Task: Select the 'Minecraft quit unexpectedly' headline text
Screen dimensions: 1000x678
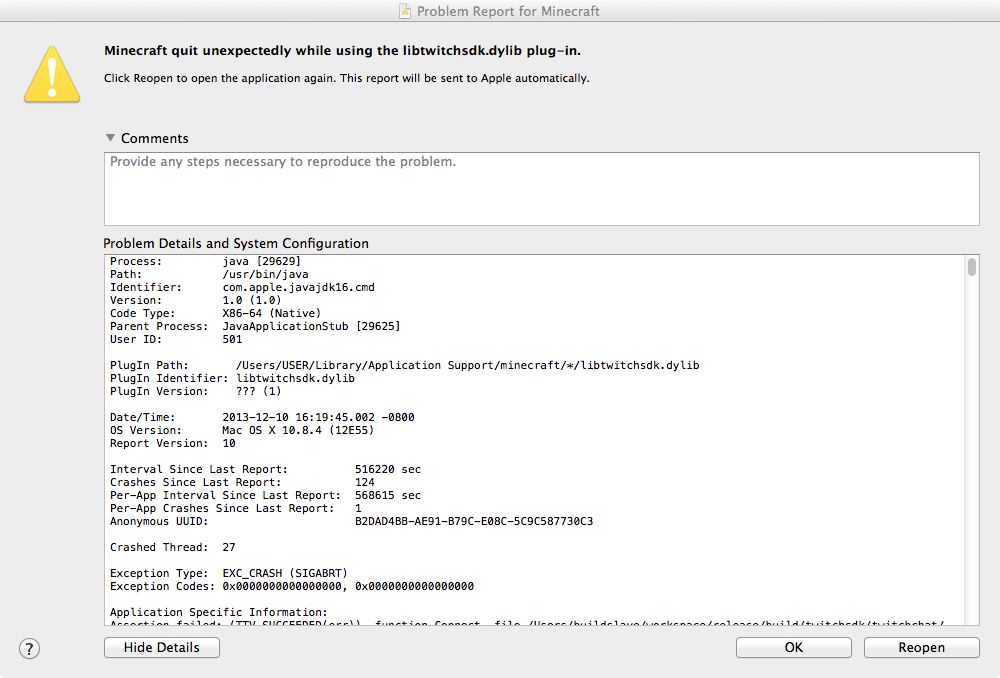Action: [x=342, y=51]
